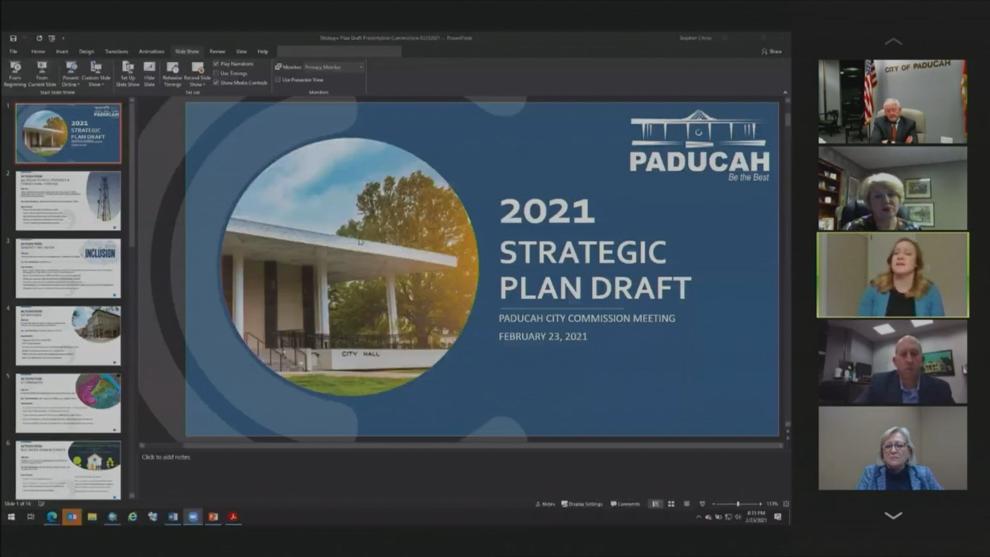Click Fit slide to window icon
The height and width of the screenshot is (557, 990).
pos(786,504)
